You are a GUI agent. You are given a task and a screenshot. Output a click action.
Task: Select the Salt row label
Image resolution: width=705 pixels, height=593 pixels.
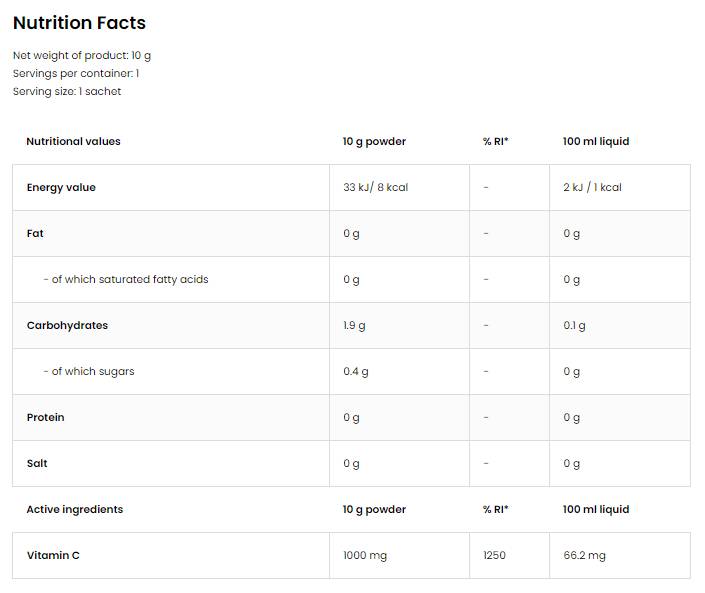click(x=37, y=464)
